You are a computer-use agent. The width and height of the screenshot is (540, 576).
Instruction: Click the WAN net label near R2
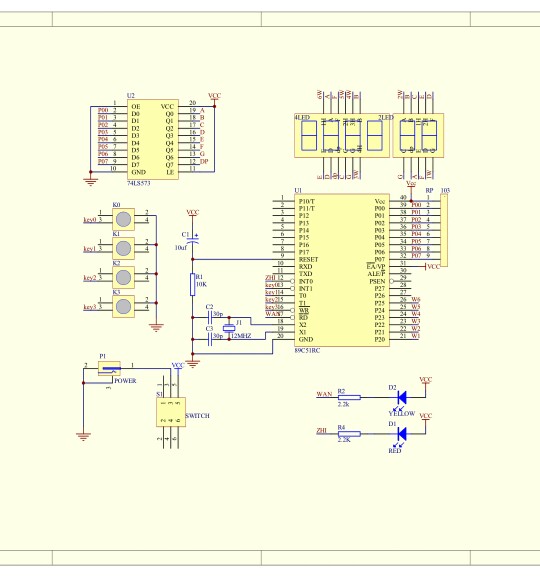click(324, 394)
